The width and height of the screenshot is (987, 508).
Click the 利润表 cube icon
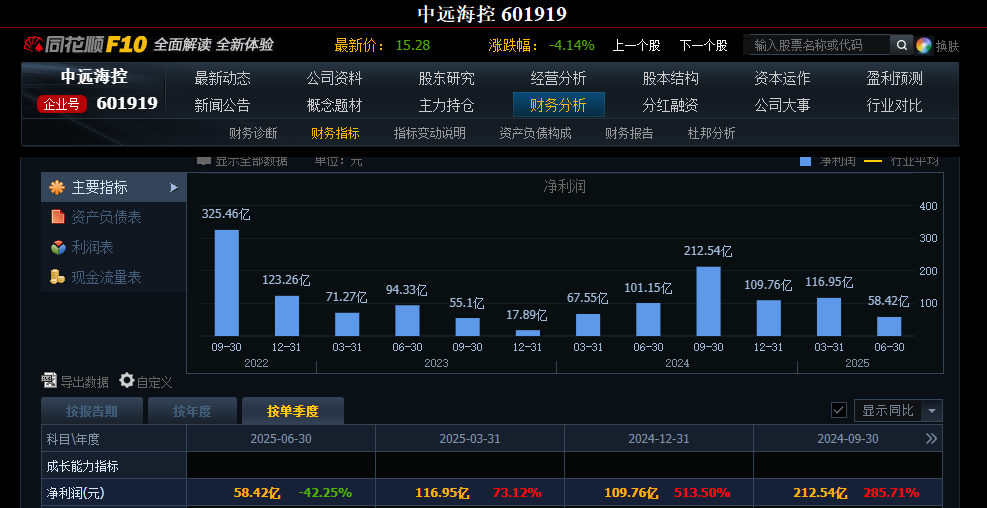[58, 247]
